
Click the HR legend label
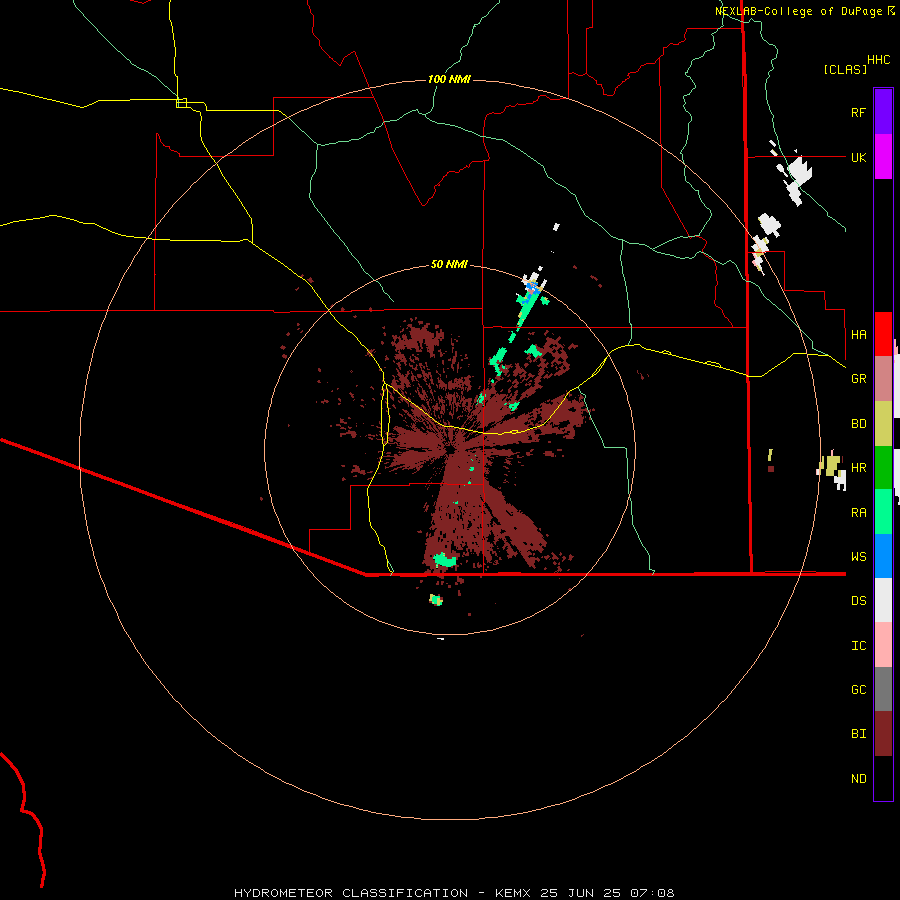click(x=858, y=468)
